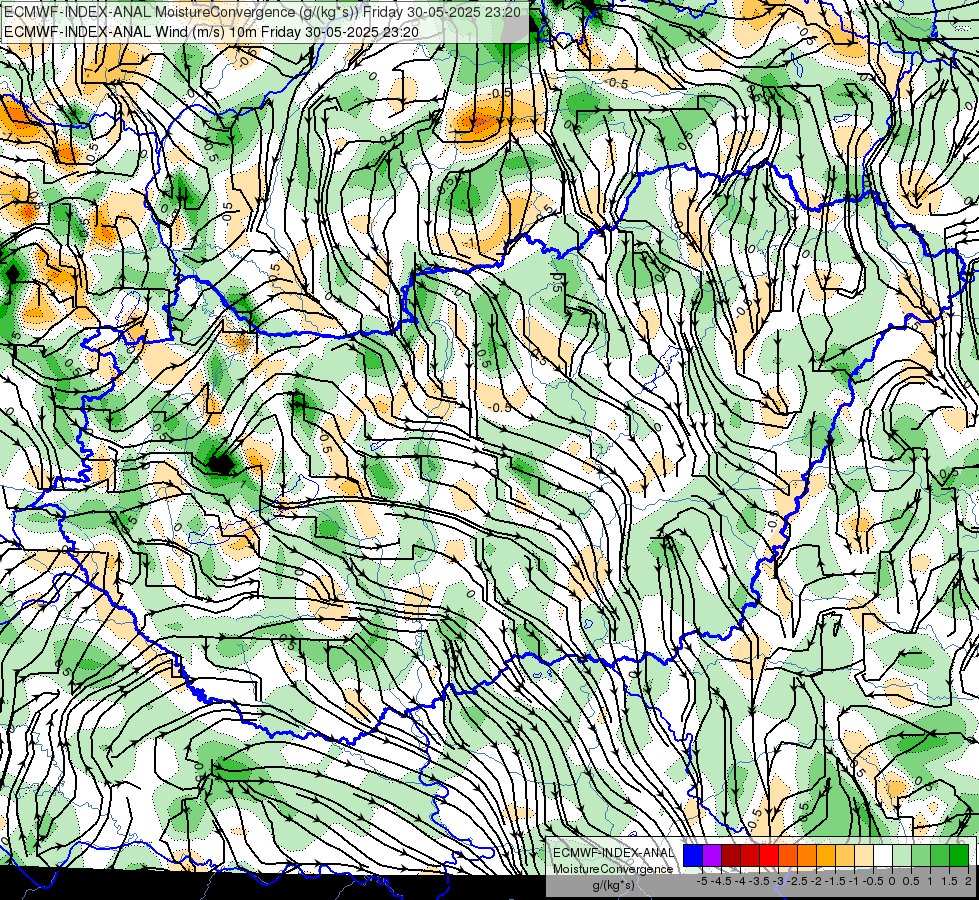Click the purple legend color swatch
Image resolution: width=979 pixels, height=900 pixels.
pos(712,855)
